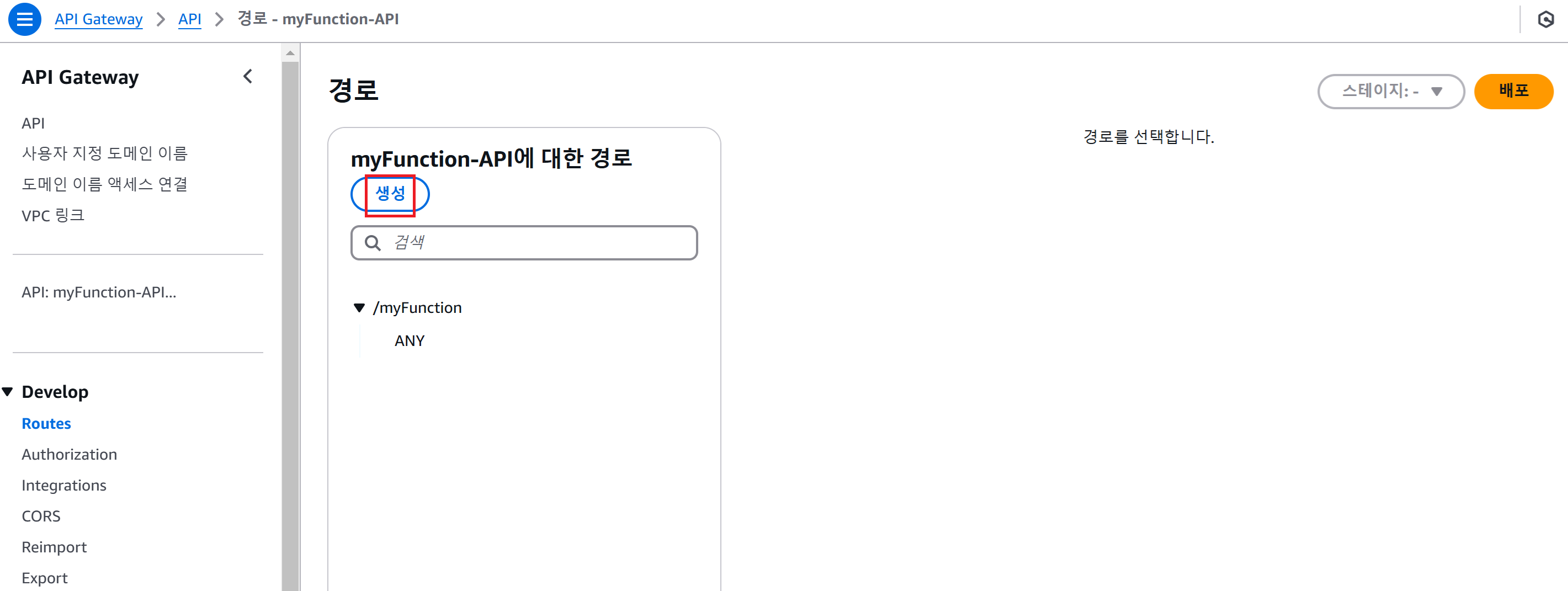Viewport: 1568px width, 591px height.
Task: Click the hexagon icon at top right
Action: tap(1545, 19)
